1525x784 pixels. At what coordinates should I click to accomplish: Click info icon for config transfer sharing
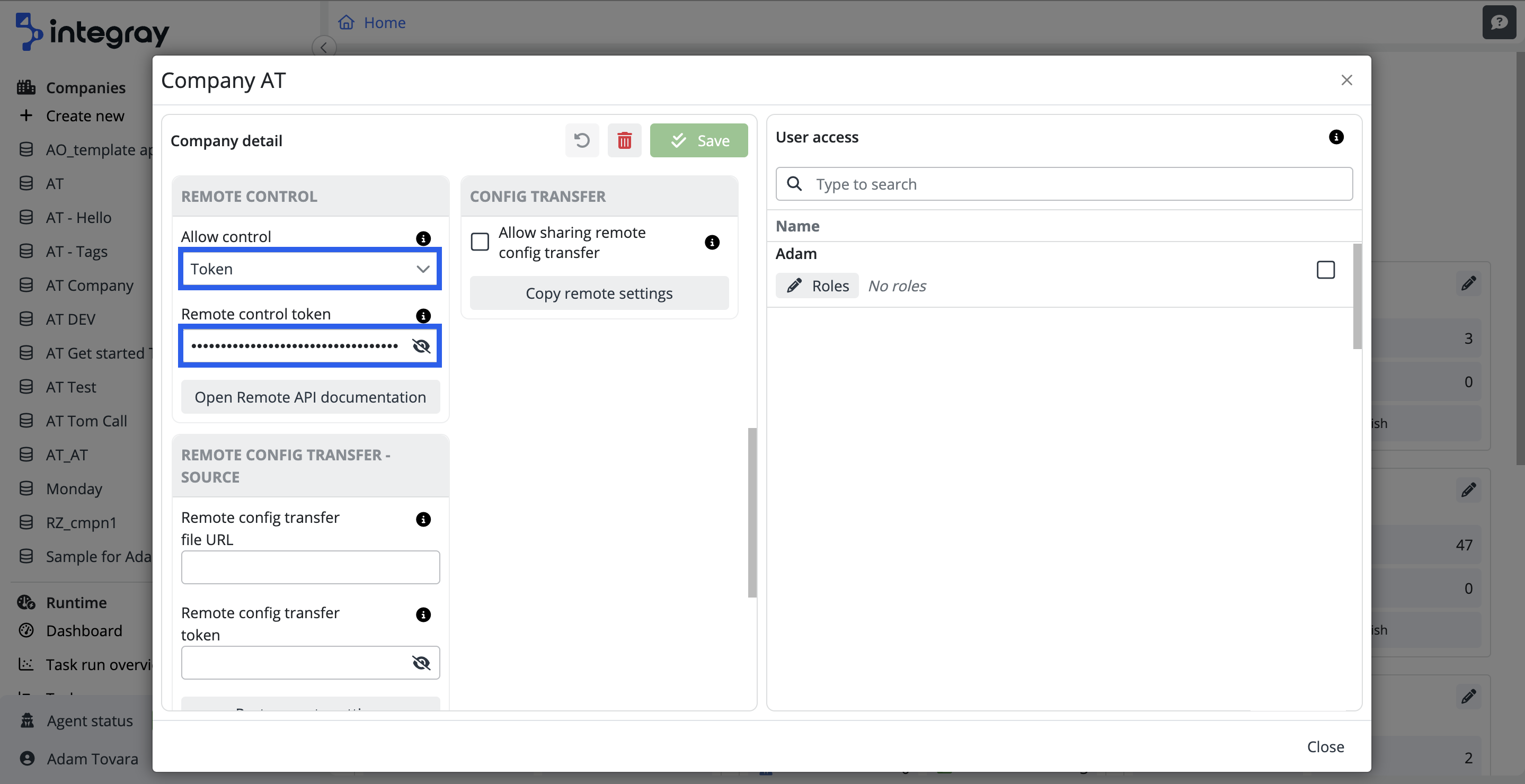pos(712,242)
